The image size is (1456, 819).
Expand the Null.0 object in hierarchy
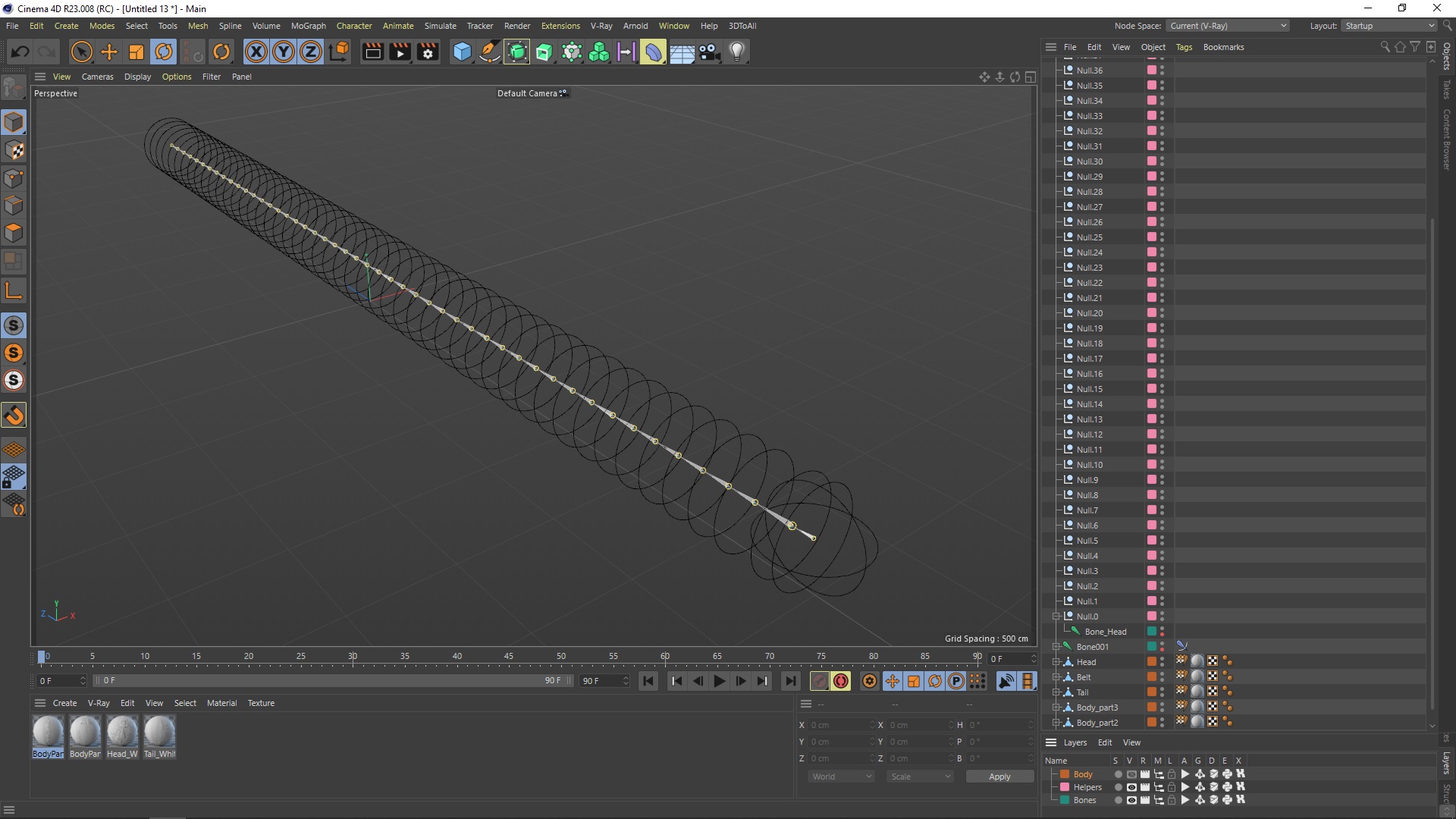point(1056,617)
